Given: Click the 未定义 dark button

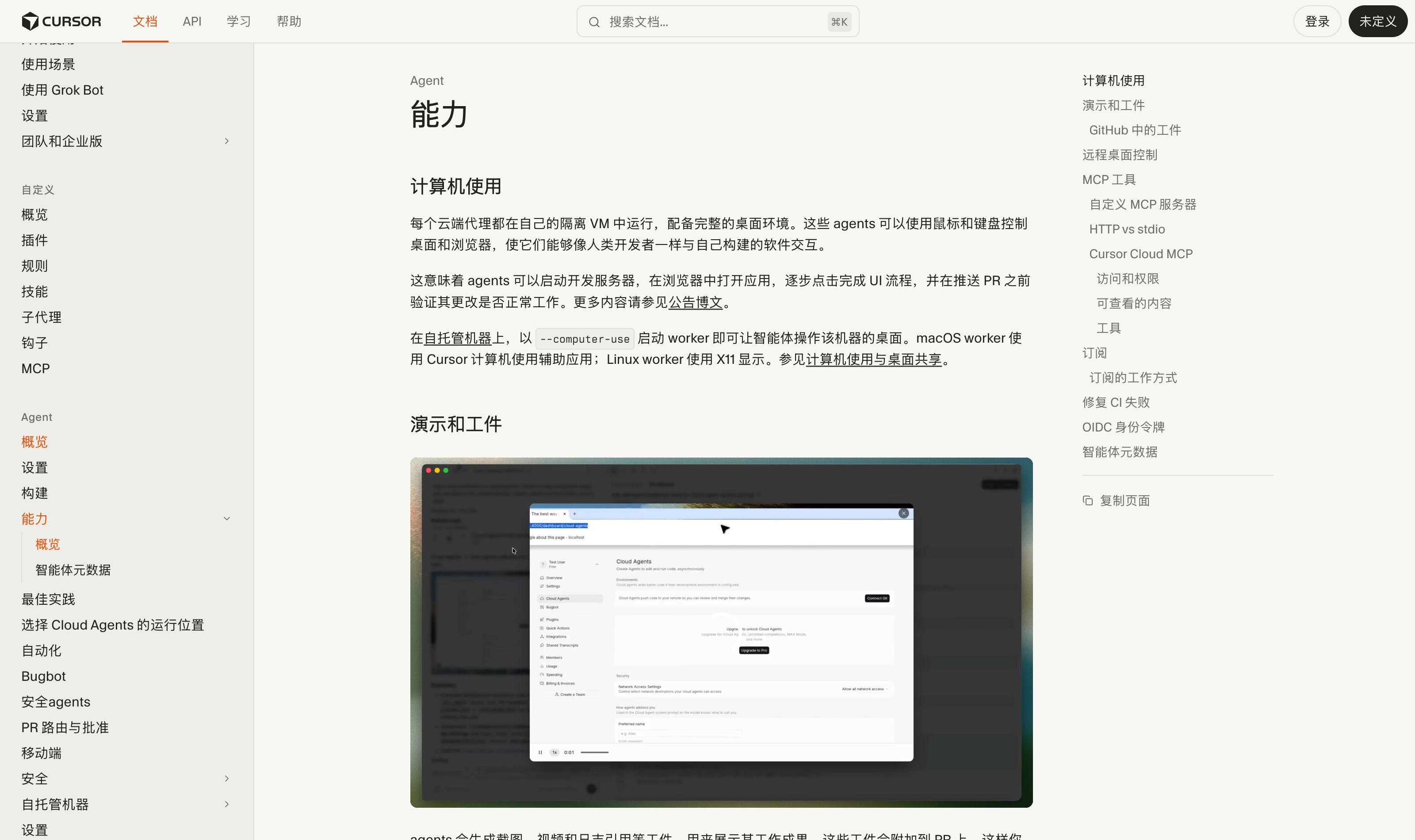Looking at the screenshot, I should coord(1378,22).
